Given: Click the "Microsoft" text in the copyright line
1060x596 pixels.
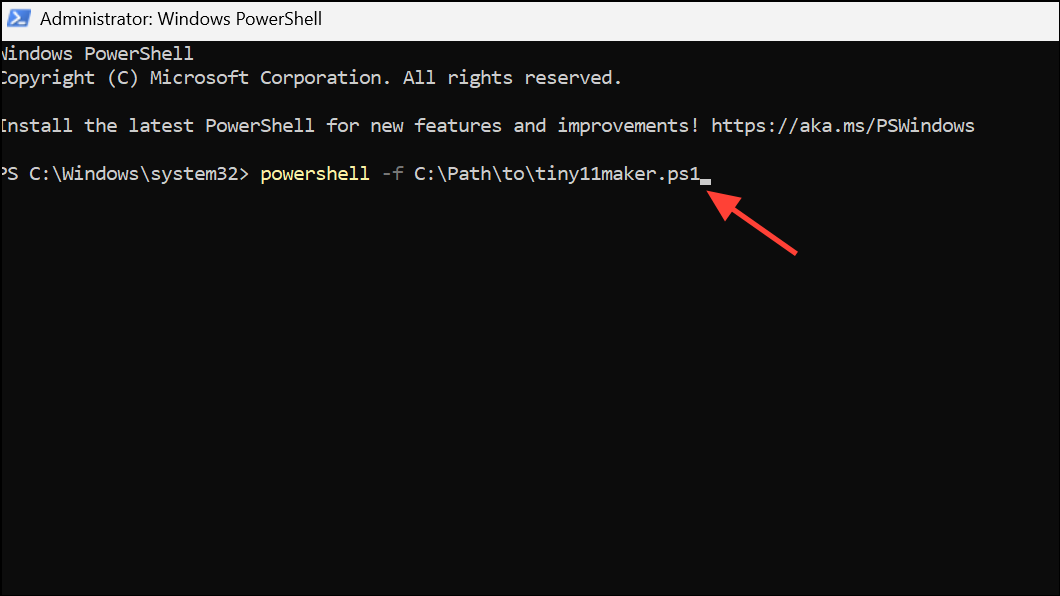Looking at the screenshot, I should click(x=199, y=78).
